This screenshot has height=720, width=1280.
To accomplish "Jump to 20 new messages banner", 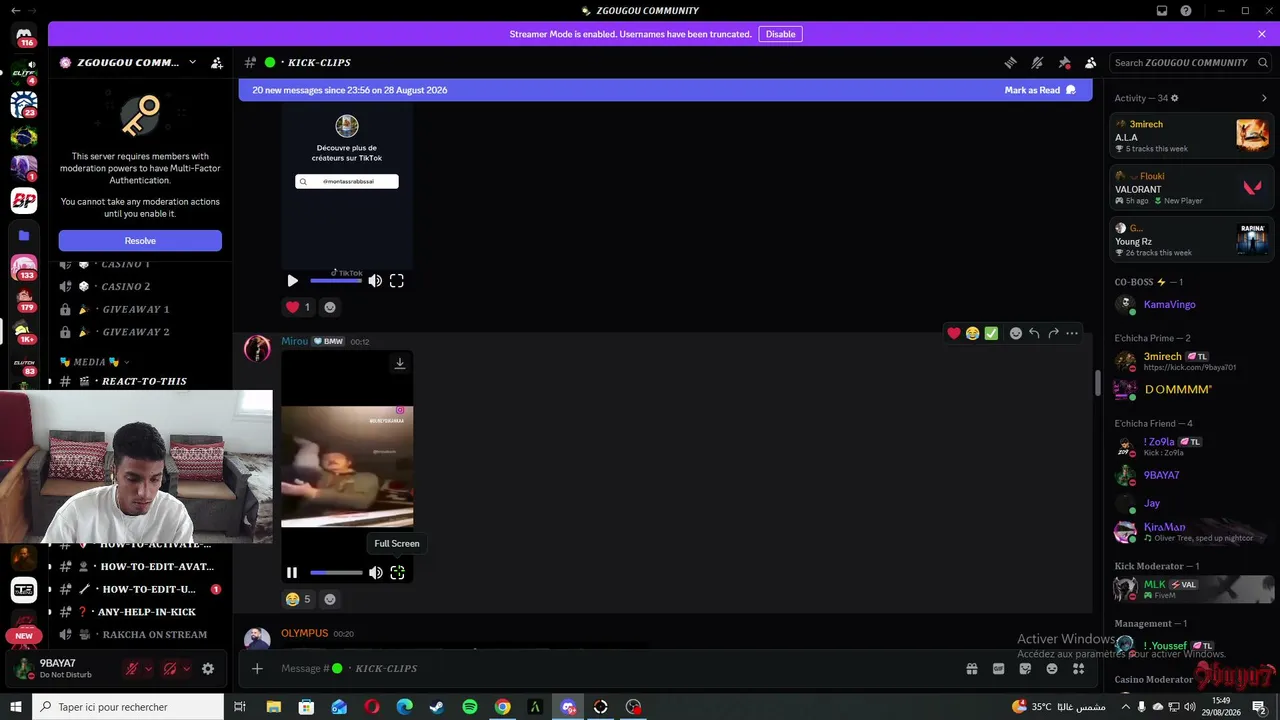I will point(349,90).
